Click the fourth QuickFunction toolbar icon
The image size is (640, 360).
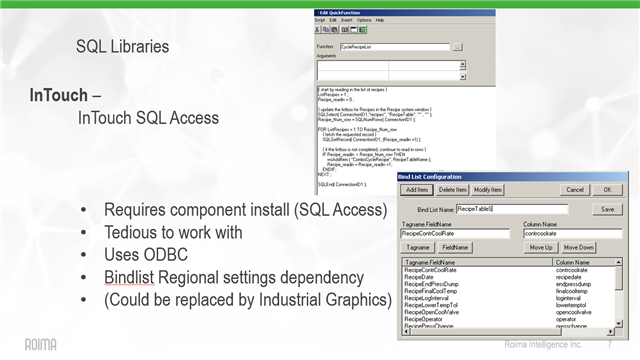point(345,30)
